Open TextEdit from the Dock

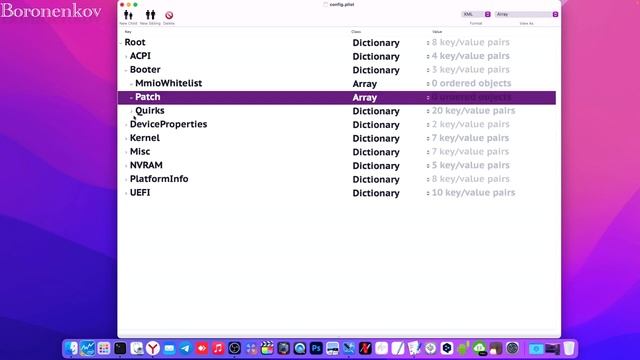(398, 348)
